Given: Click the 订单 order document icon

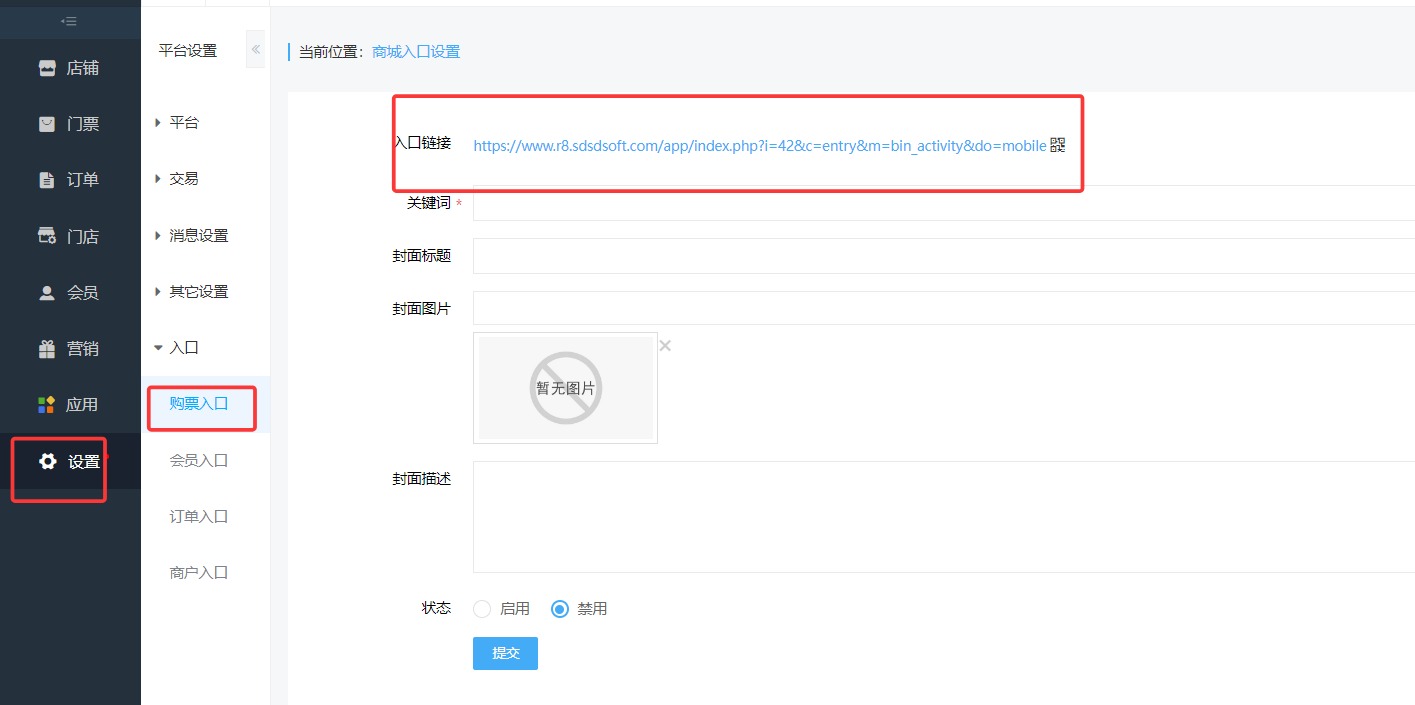Looking at the screenshot, I should (47, 180).
